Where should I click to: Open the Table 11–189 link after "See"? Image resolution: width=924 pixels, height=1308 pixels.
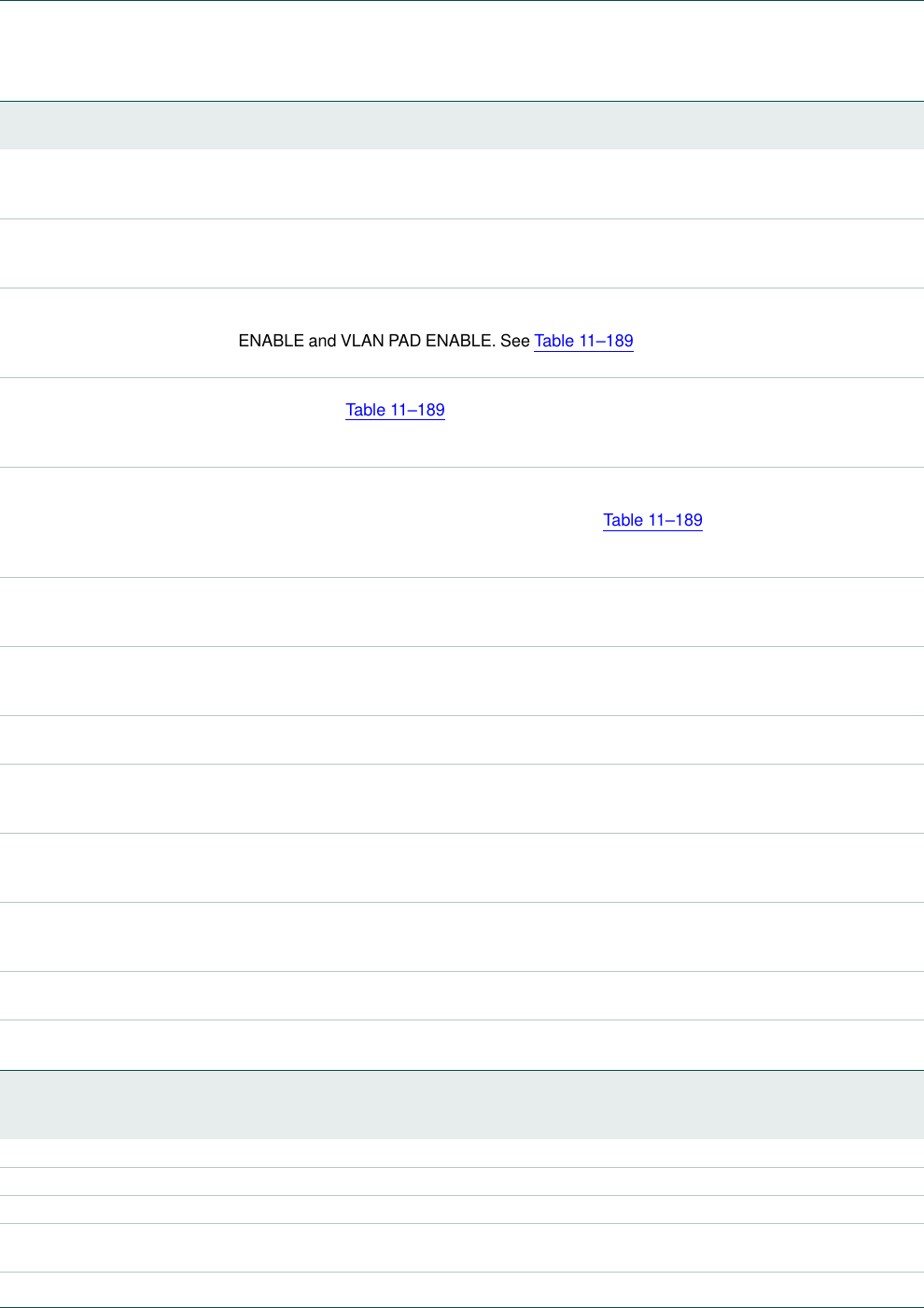(583, 341)
